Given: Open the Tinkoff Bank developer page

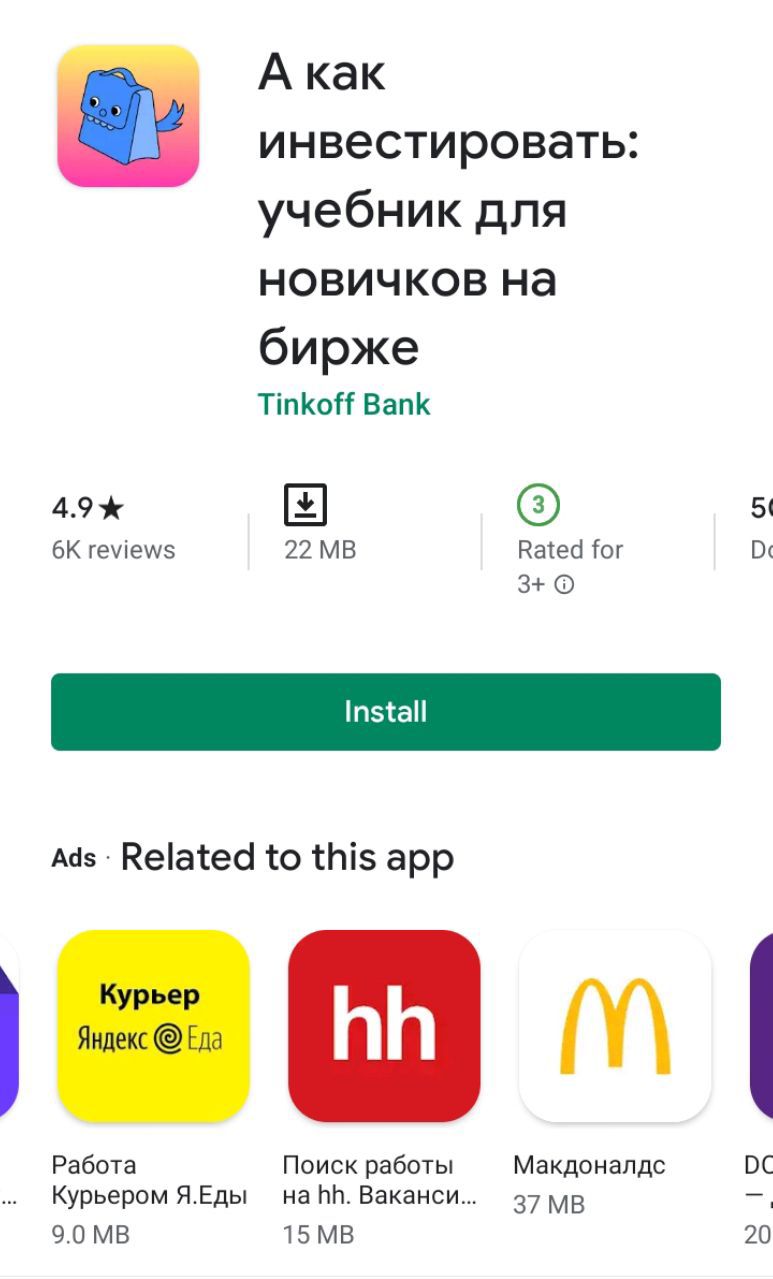Looking at the screenshot, I should coord(344,404).
